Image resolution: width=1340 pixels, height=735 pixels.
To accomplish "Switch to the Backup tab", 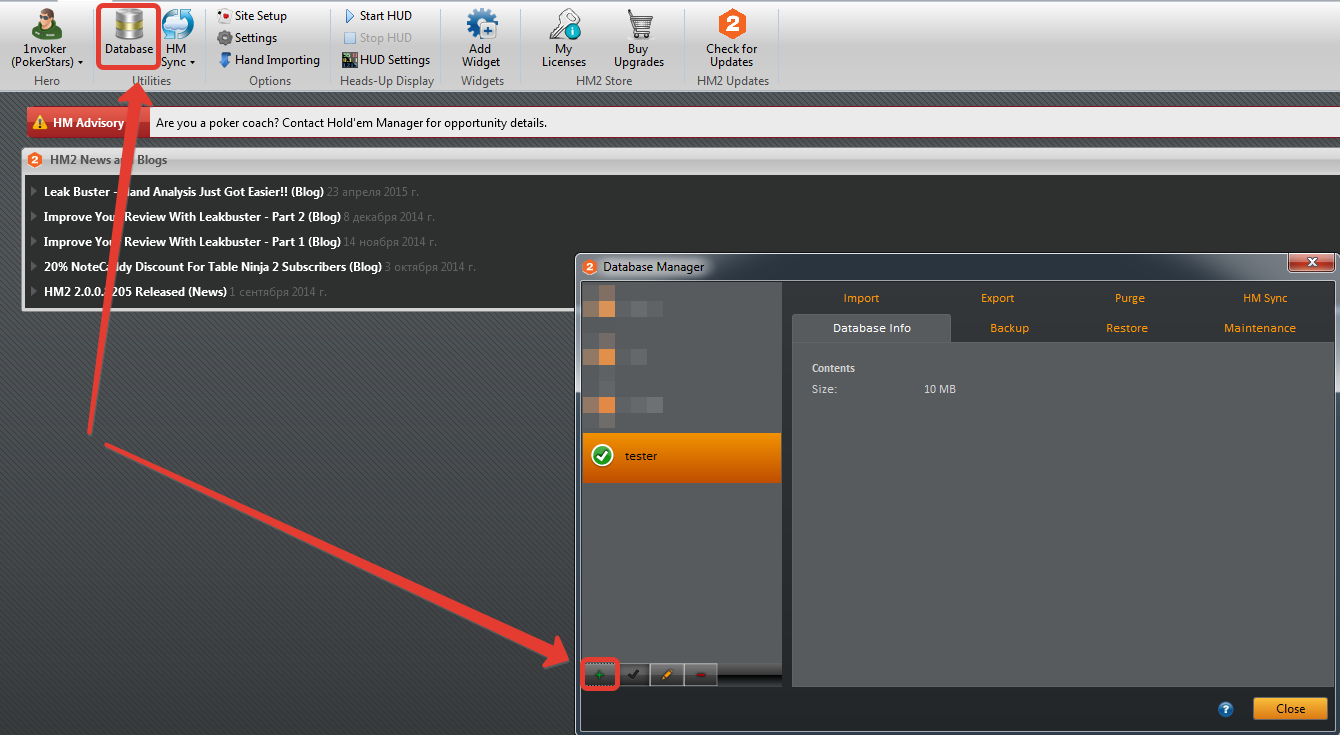I will (x=1009, y=328).
